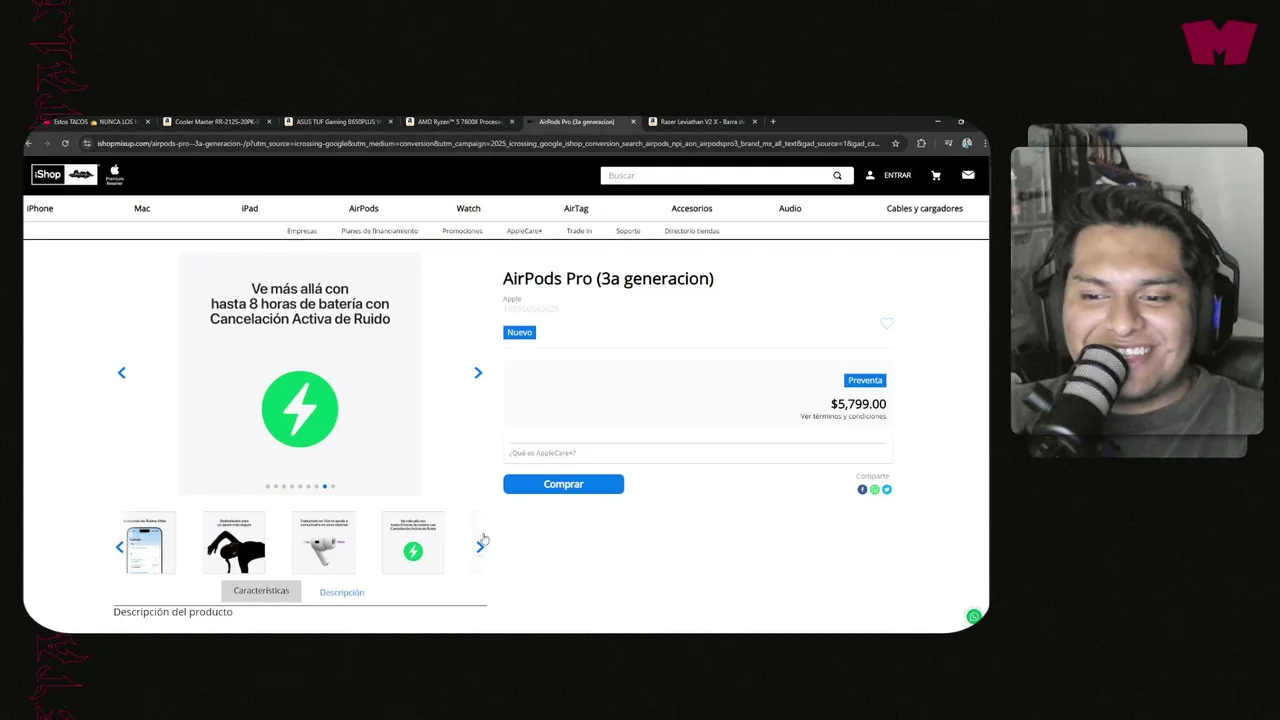
Task: Click the blue Comprar button
Action: point(563,484)
